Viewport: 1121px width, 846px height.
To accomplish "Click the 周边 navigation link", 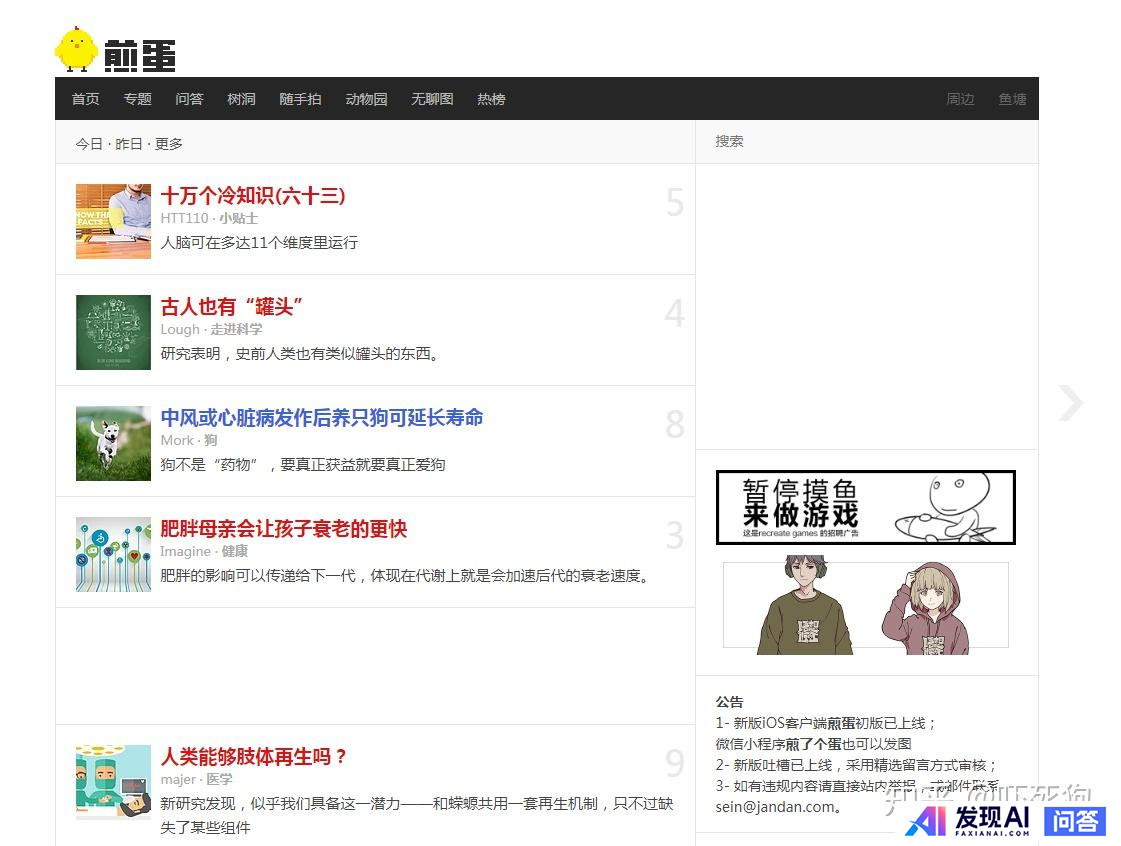I will click(x=960, y=99).
